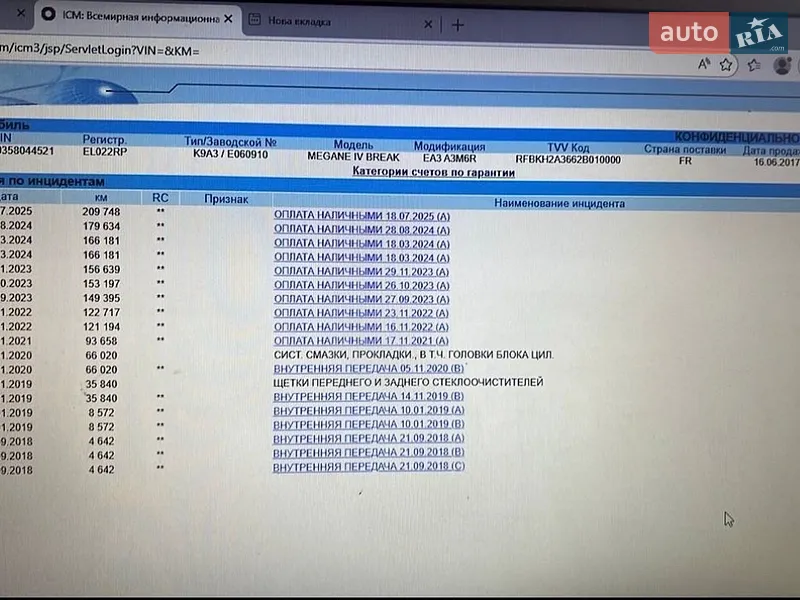Select the 179 634 km value

(101, 226)
